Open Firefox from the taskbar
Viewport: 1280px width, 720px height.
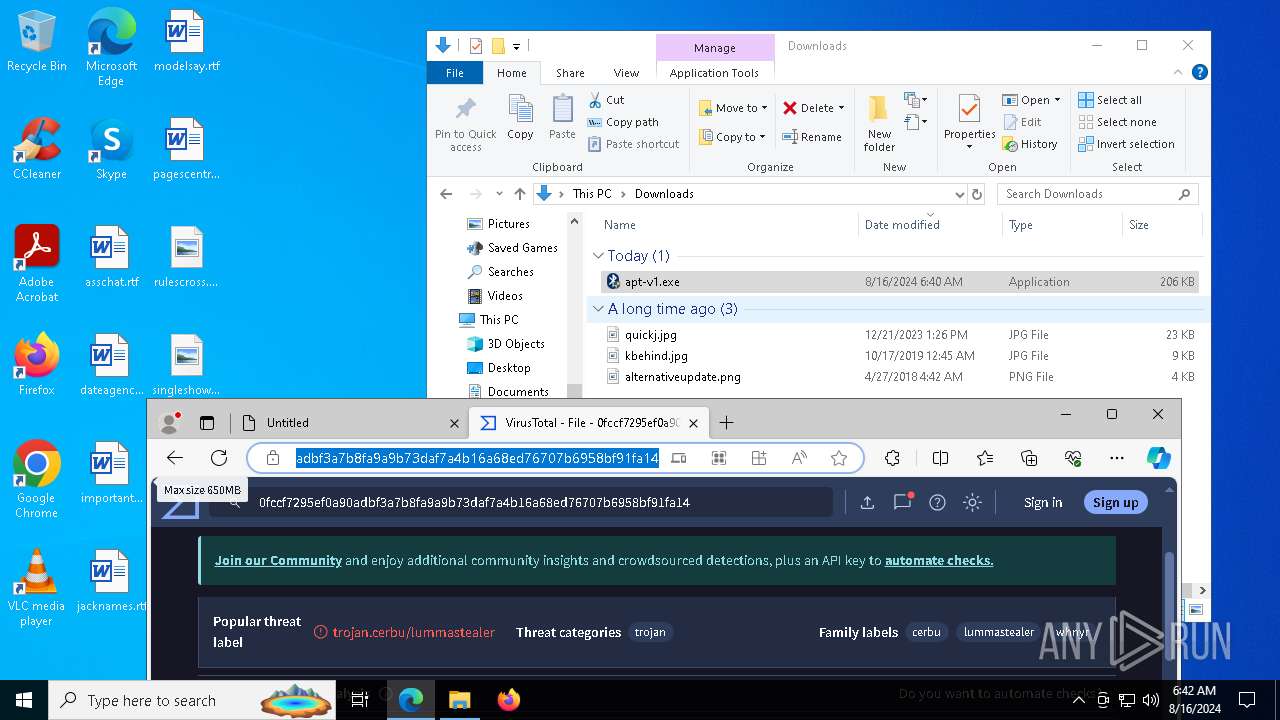(x=508, y=700)
